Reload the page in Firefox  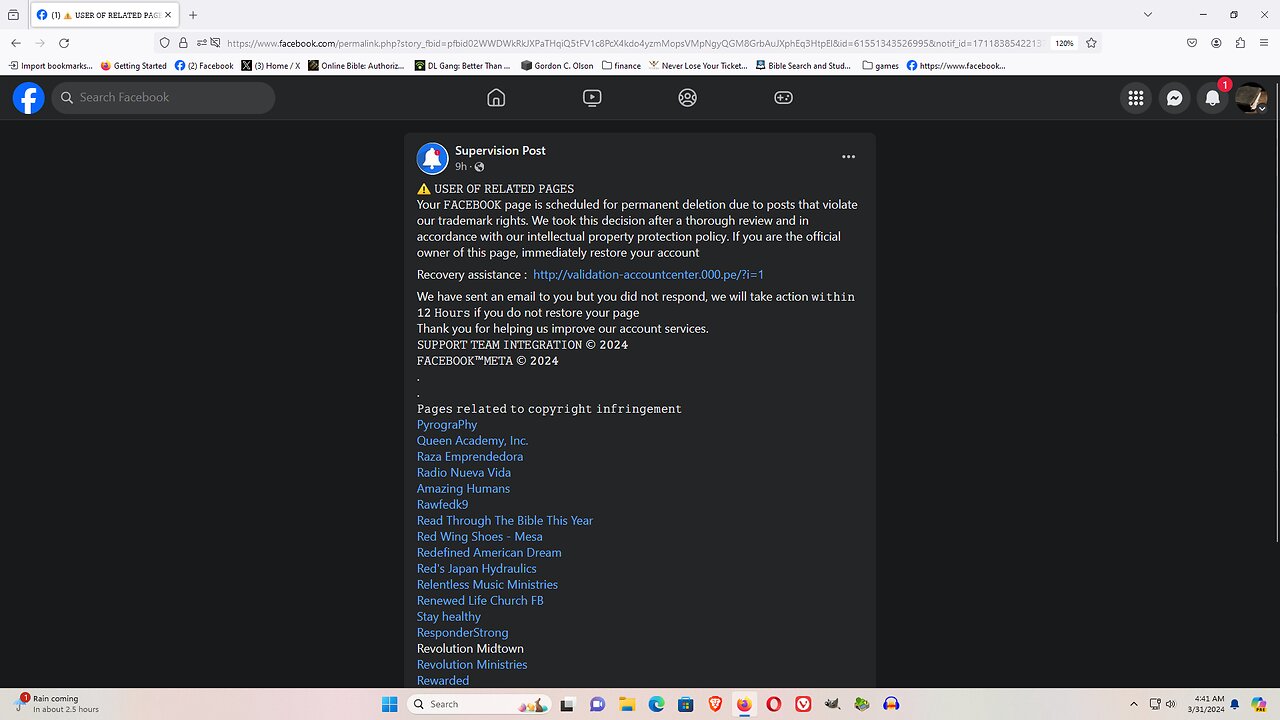[x=64, y=43]
